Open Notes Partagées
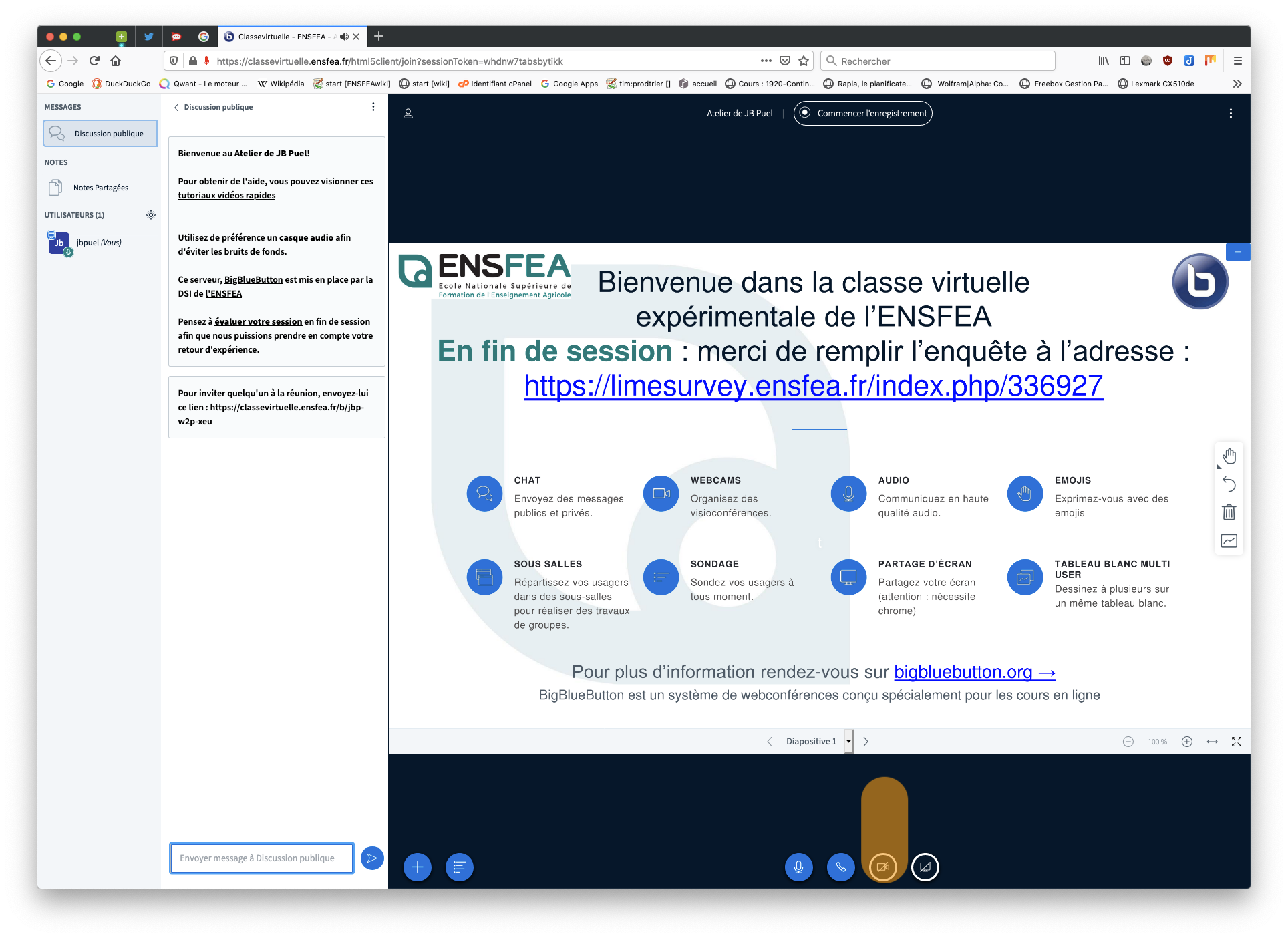The width and height of the screenshot is (1288, 938). [100, 188]
